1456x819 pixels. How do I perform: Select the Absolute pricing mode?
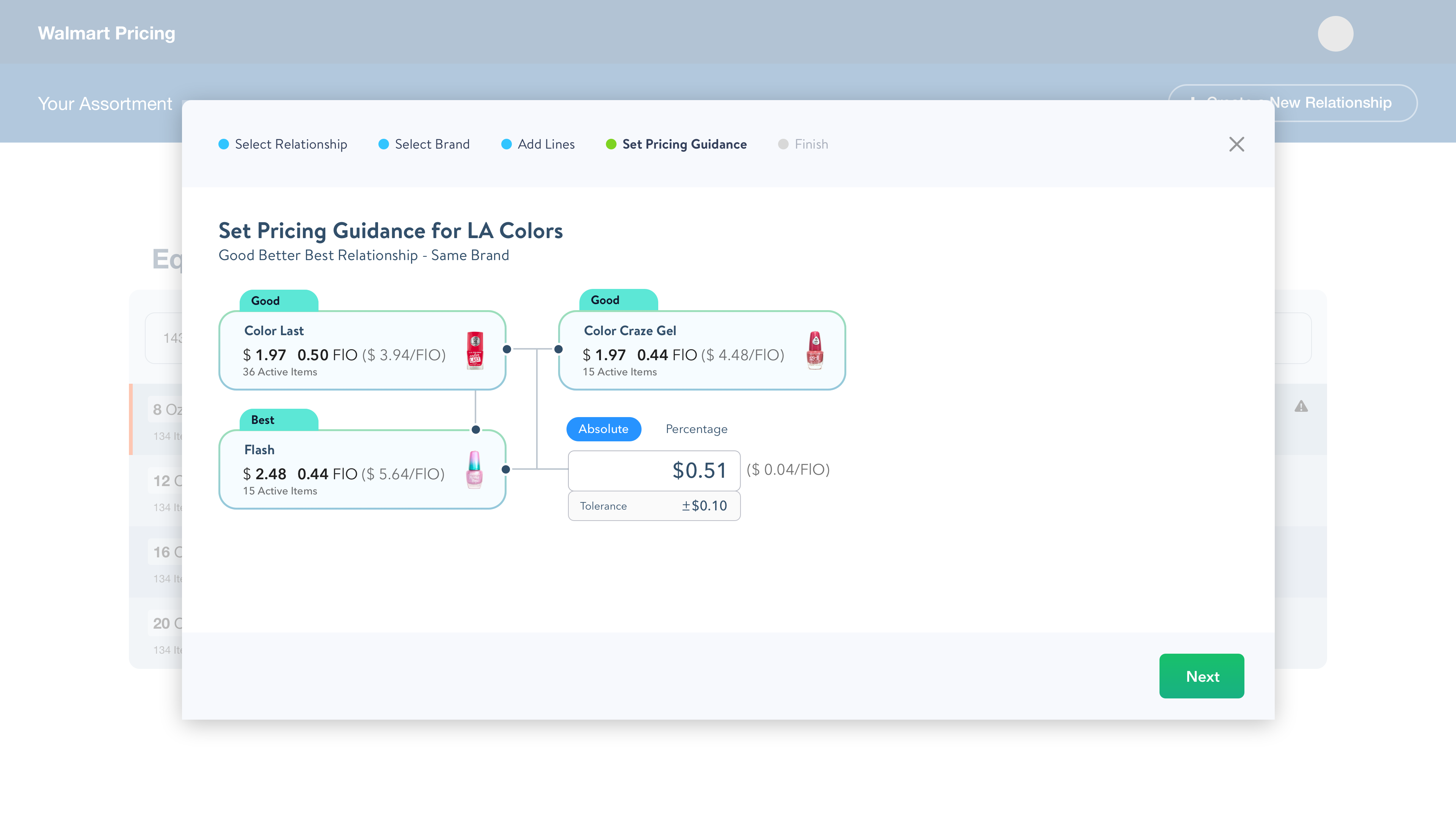click(x=603, y=429)
